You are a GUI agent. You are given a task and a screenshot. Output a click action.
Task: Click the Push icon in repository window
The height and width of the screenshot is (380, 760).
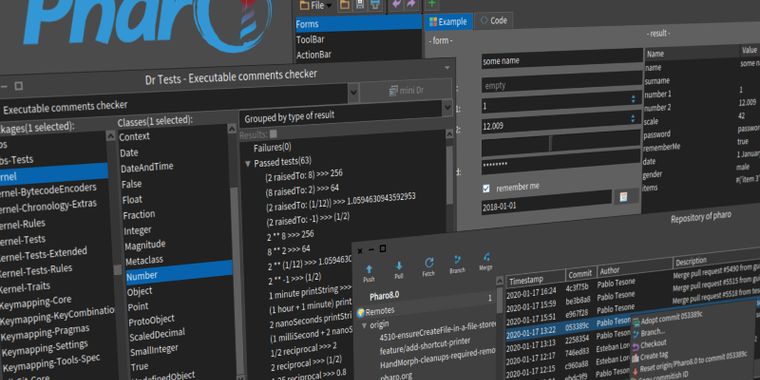click(x=369, y=269)
